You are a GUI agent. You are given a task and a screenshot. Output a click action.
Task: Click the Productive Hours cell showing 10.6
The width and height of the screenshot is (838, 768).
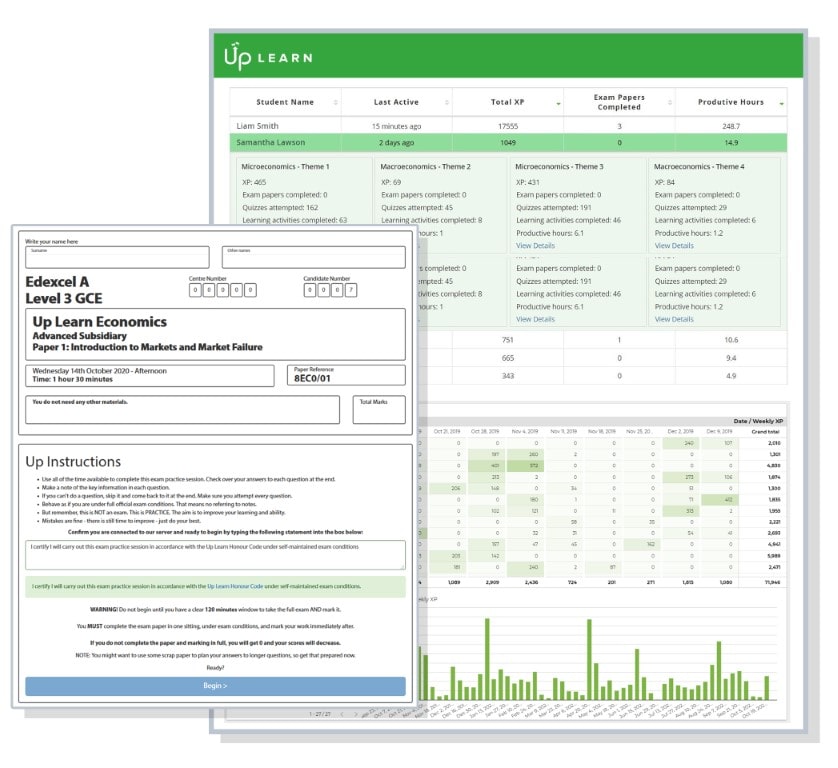tap(731, 340)
